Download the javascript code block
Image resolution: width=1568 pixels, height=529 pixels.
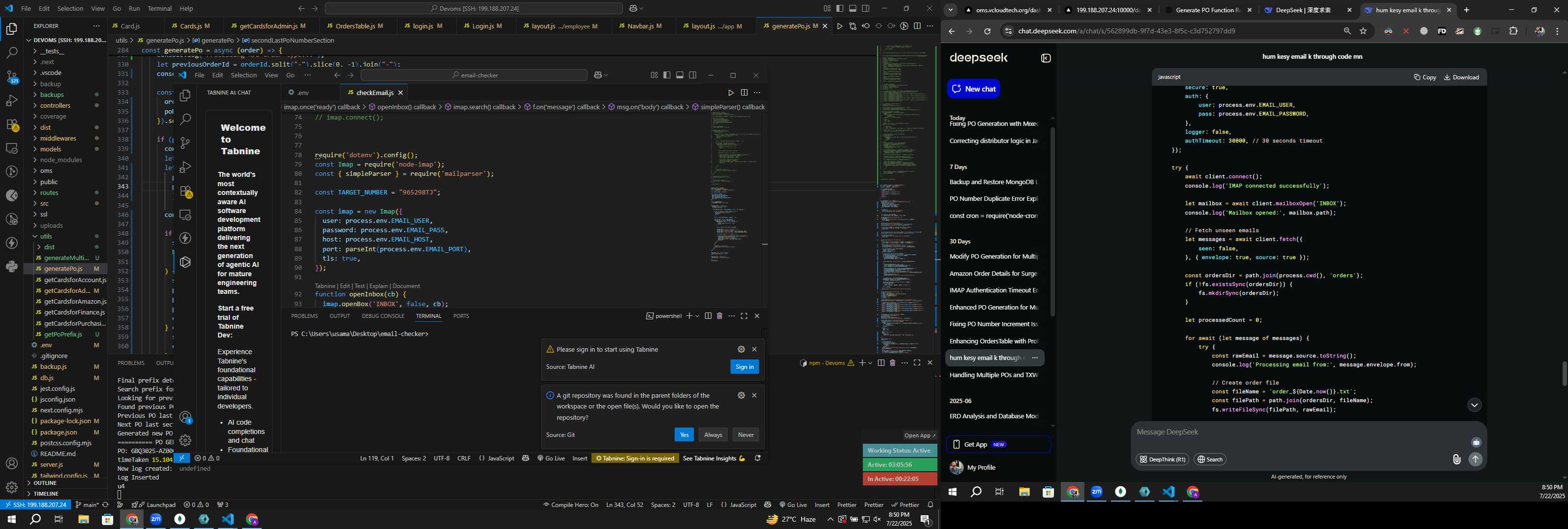coord(1462,77)
